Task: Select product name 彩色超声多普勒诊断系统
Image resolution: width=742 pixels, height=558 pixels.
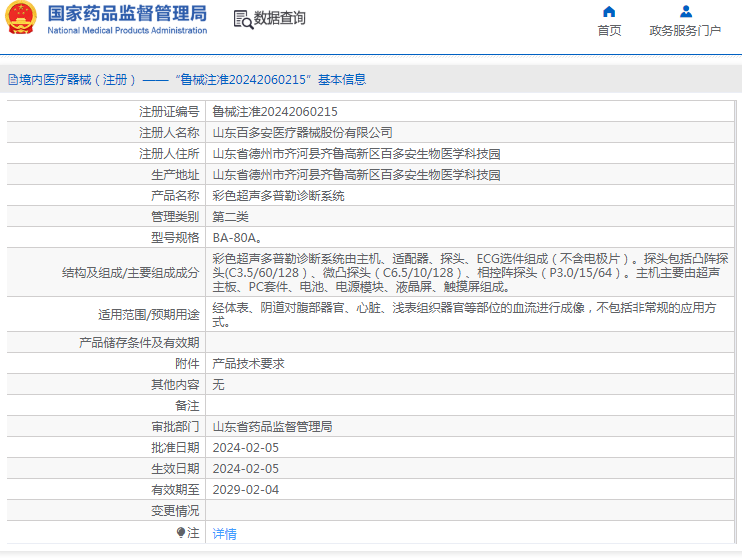Action: pyautogui.click(x=278, y=195)
